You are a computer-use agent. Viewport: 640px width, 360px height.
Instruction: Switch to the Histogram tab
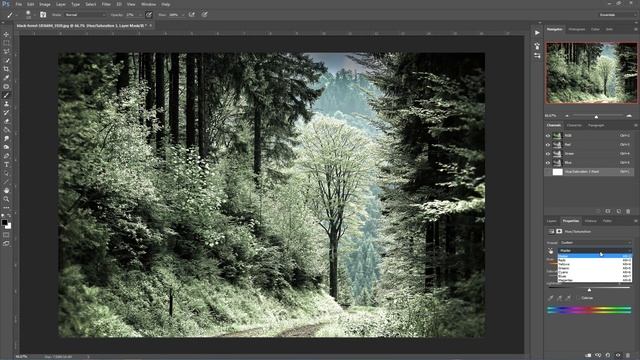coord(576,29)
